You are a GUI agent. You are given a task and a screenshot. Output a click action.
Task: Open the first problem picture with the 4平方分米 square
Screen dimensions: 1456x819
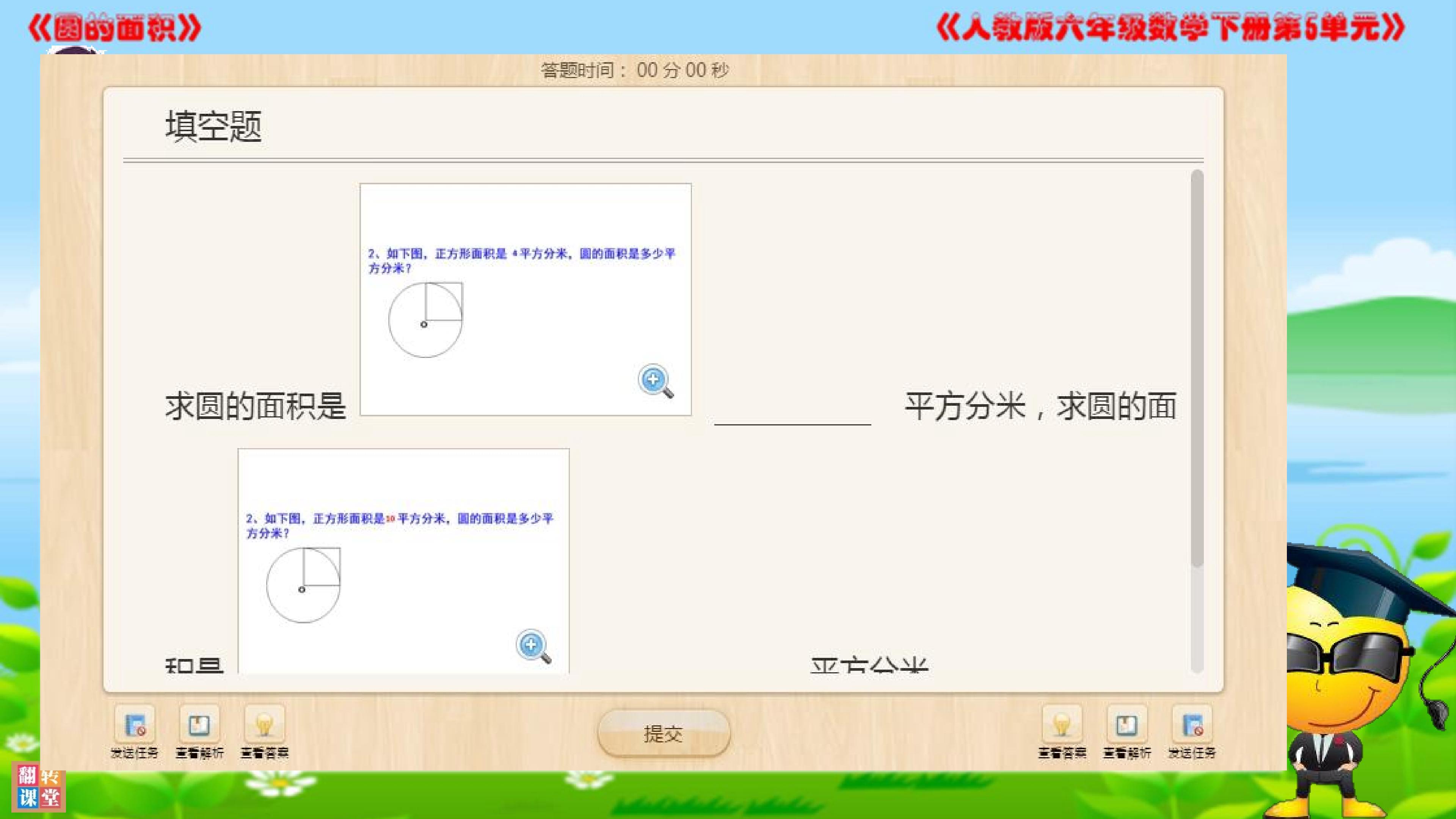pyautogui.click(x=526, y=300)
